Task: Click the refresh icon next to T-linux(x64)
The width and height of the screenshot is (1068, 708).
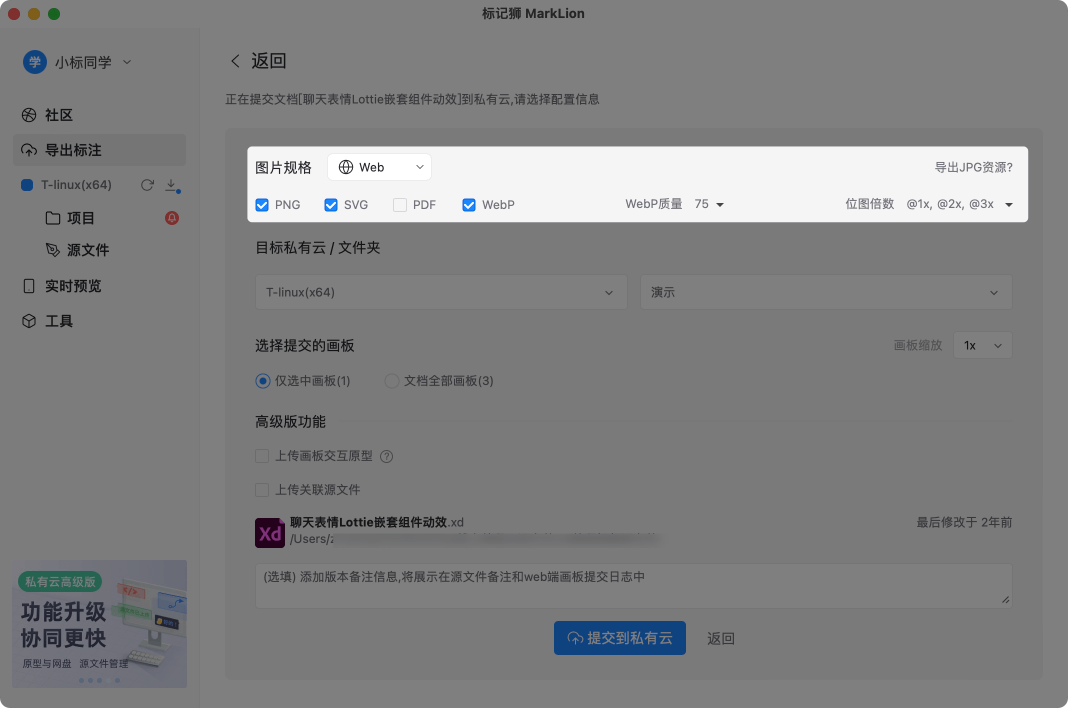Action: 146,184
